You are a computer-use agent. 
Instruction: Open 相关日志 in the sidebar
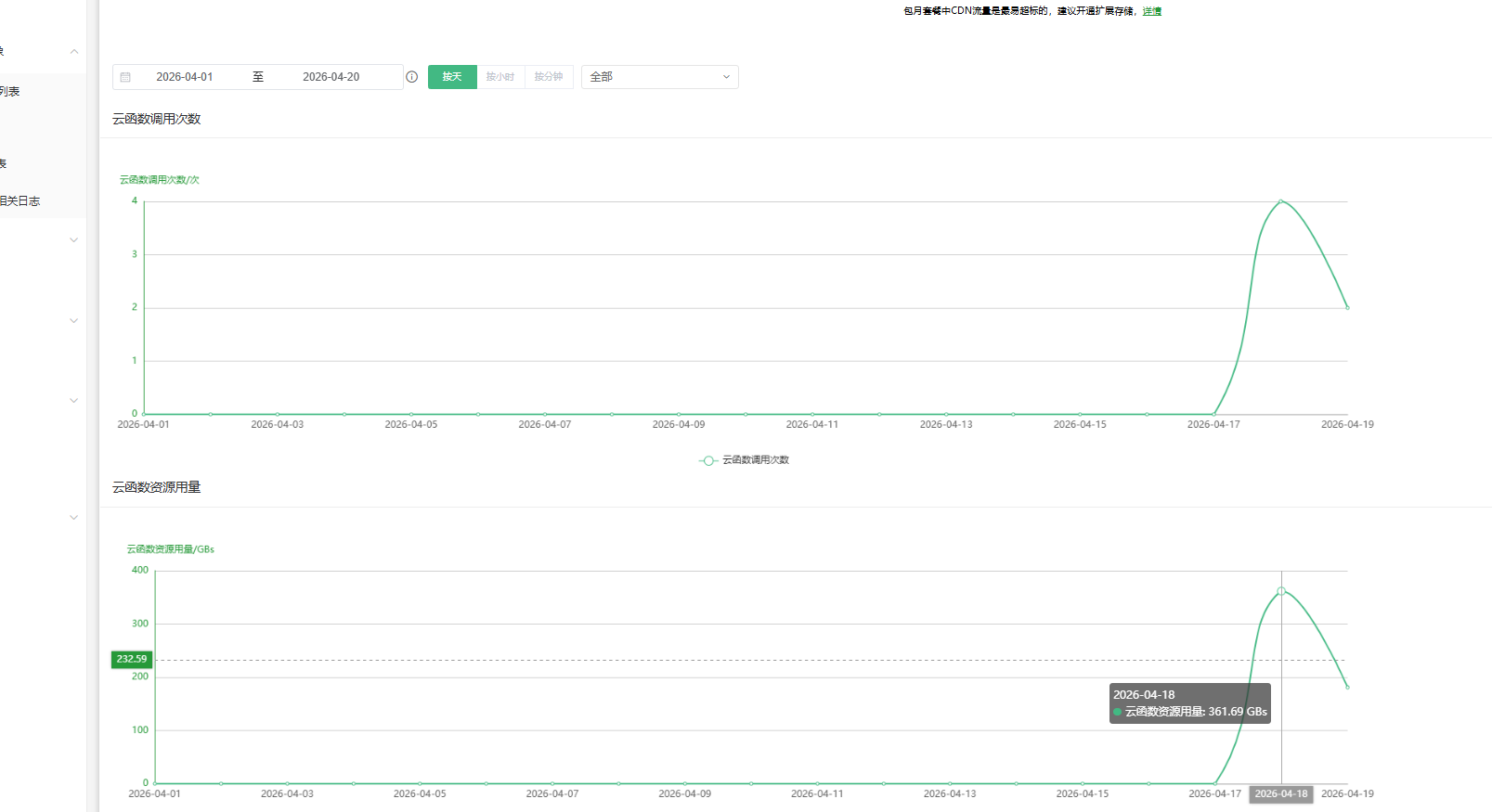tap(20, 200)
